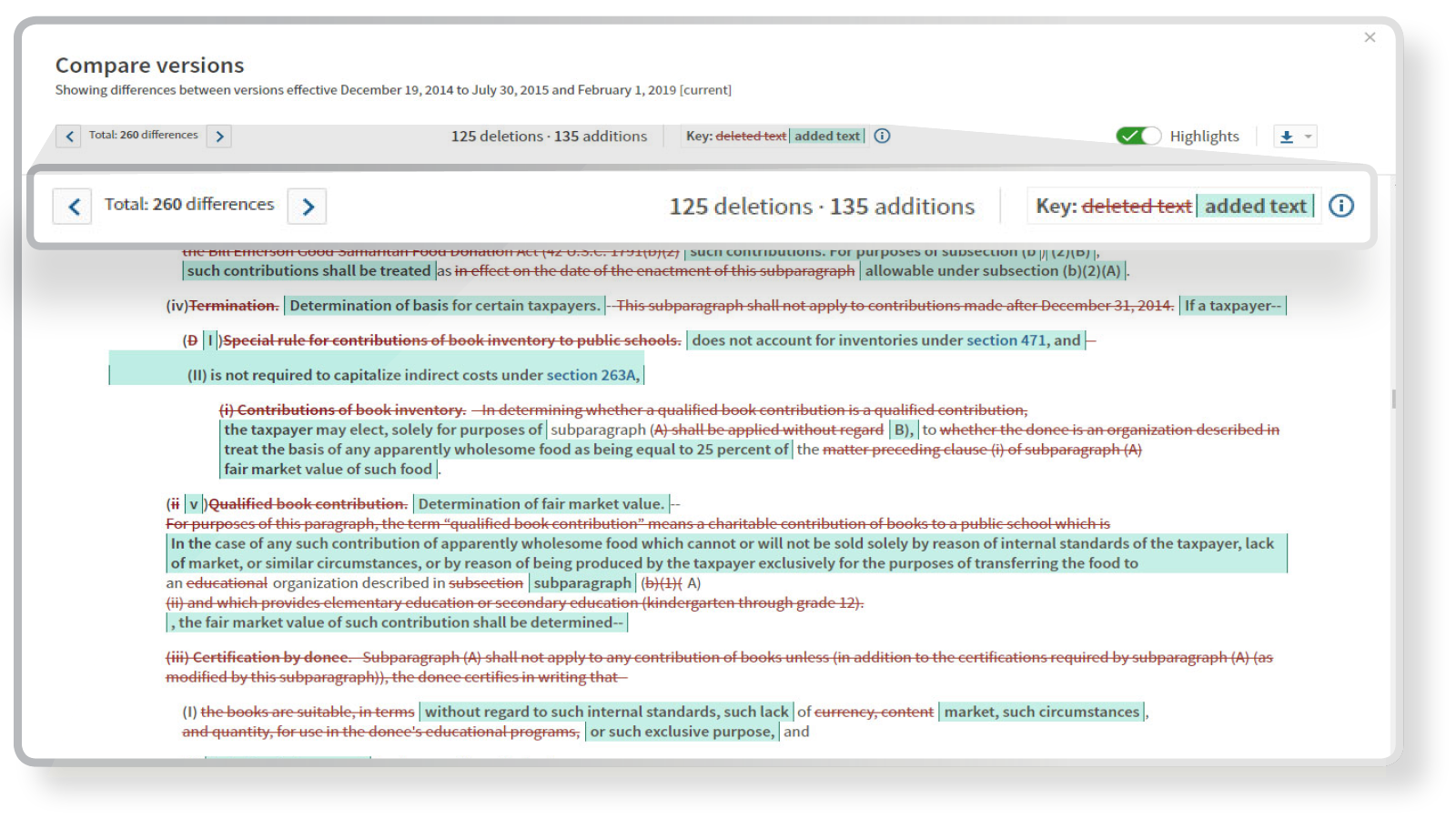Open the section 263A link
1456x819 pixels.
coord(592,375)
